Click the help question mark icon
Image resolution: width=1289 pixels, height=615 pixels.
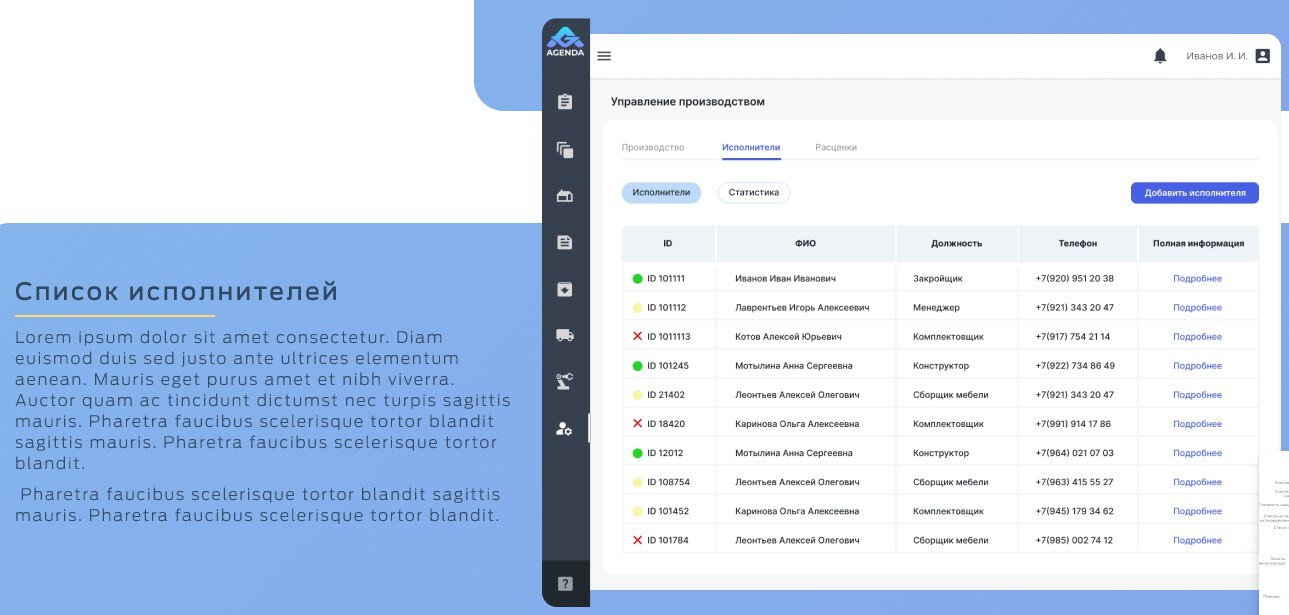click(565, 584)
